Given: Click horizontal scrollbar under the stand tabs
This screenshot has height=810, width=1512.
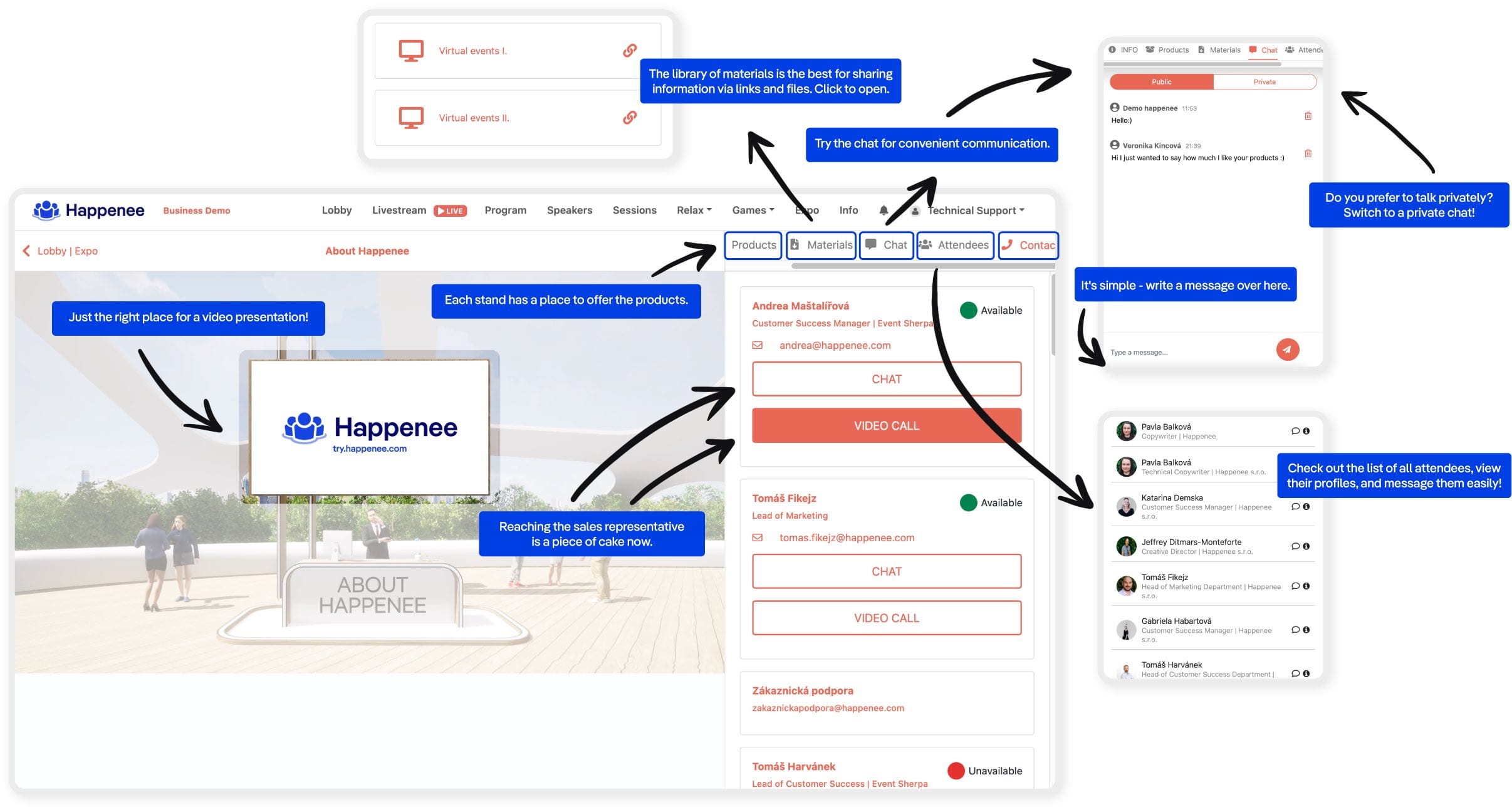Looking at the screenshot, I should pyautogui.click(x=922, y=266).
